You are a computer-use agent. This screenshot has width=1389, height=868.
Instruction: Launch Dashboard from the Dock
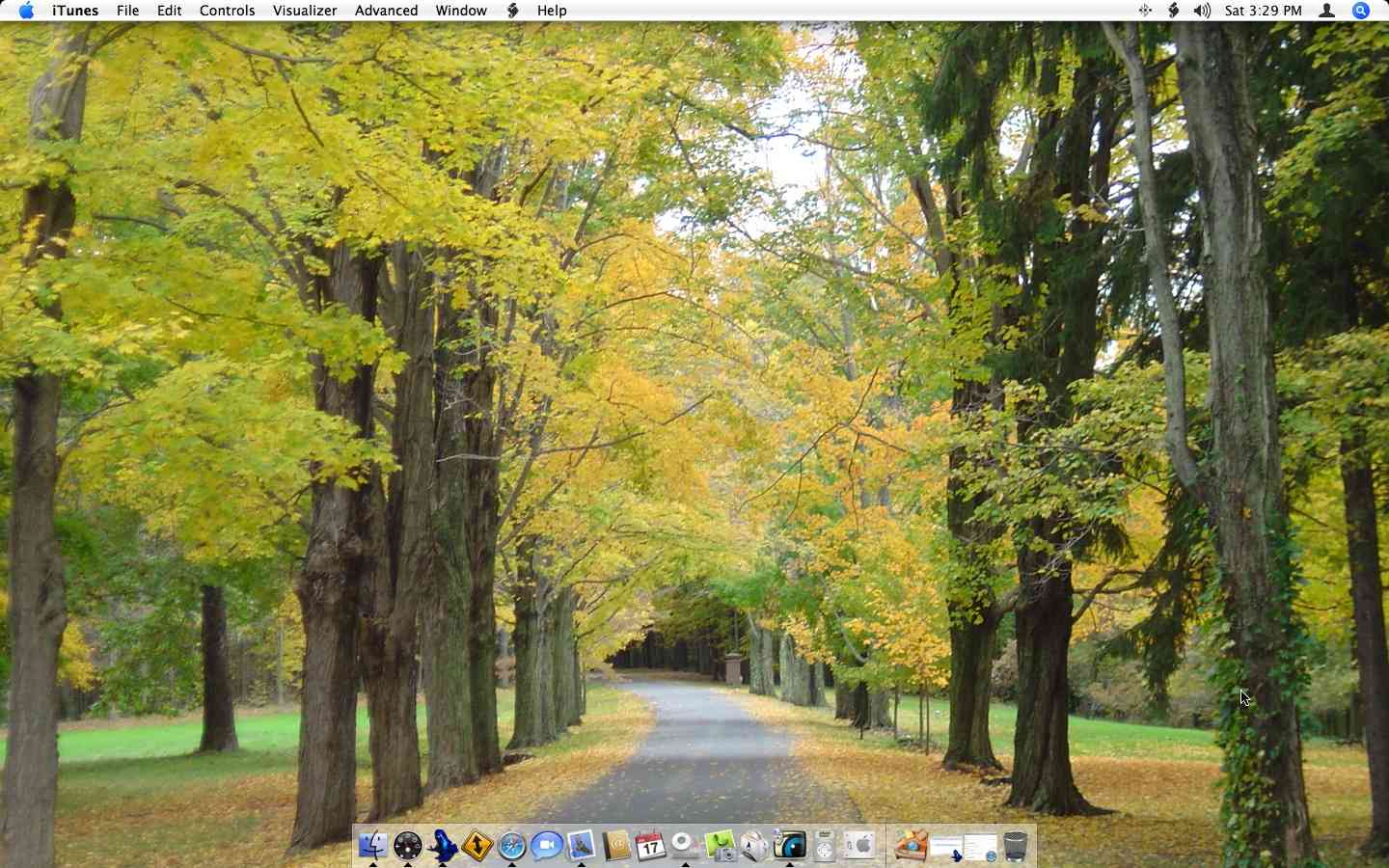409,846
